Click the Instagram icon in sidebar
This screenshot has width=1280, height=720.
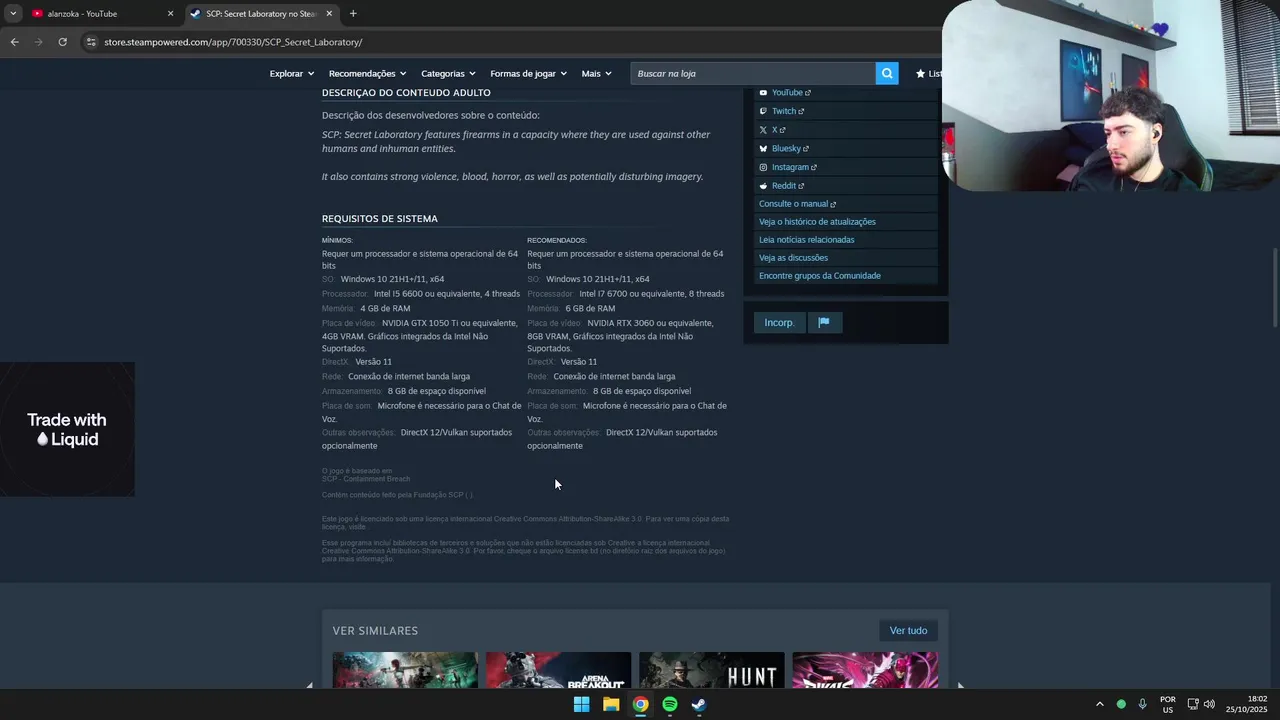[x=763, y=167]
